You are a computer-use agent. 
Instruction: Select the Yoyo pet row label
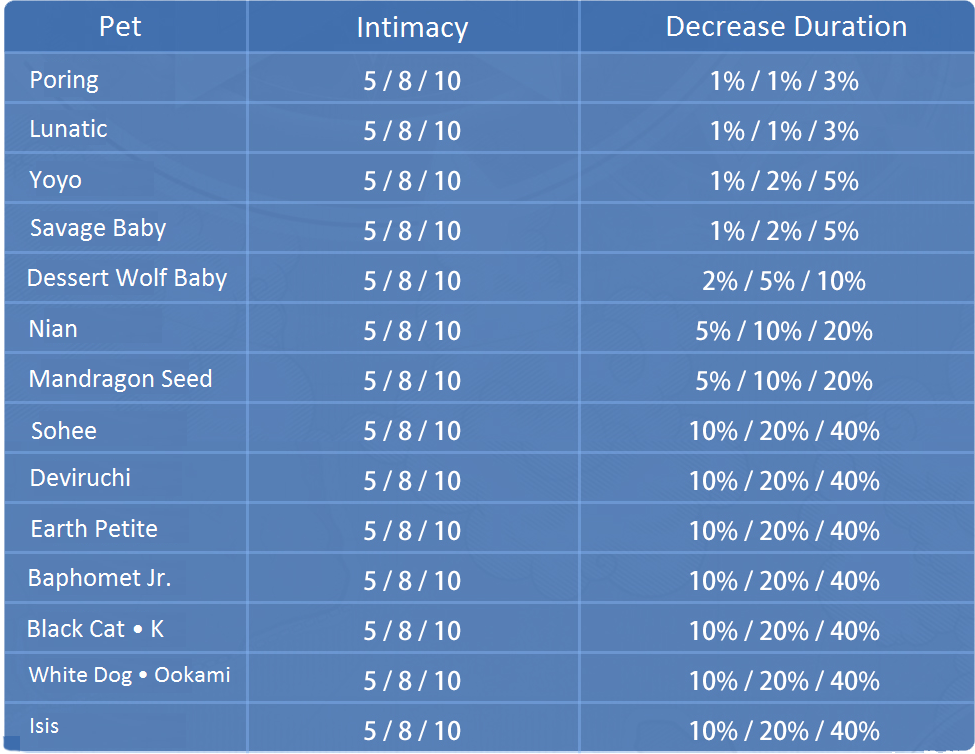tap(55, 180)
